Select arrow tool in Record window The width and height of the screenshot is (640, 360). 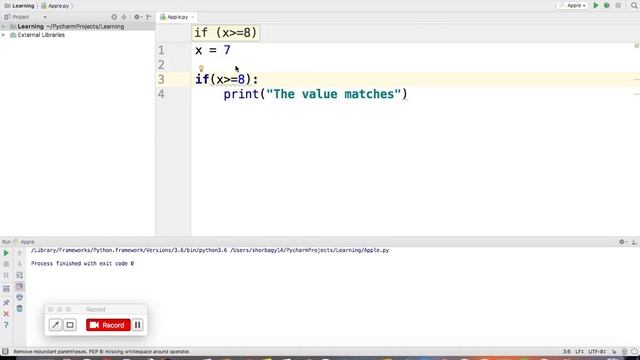click(x=56, y=325)
